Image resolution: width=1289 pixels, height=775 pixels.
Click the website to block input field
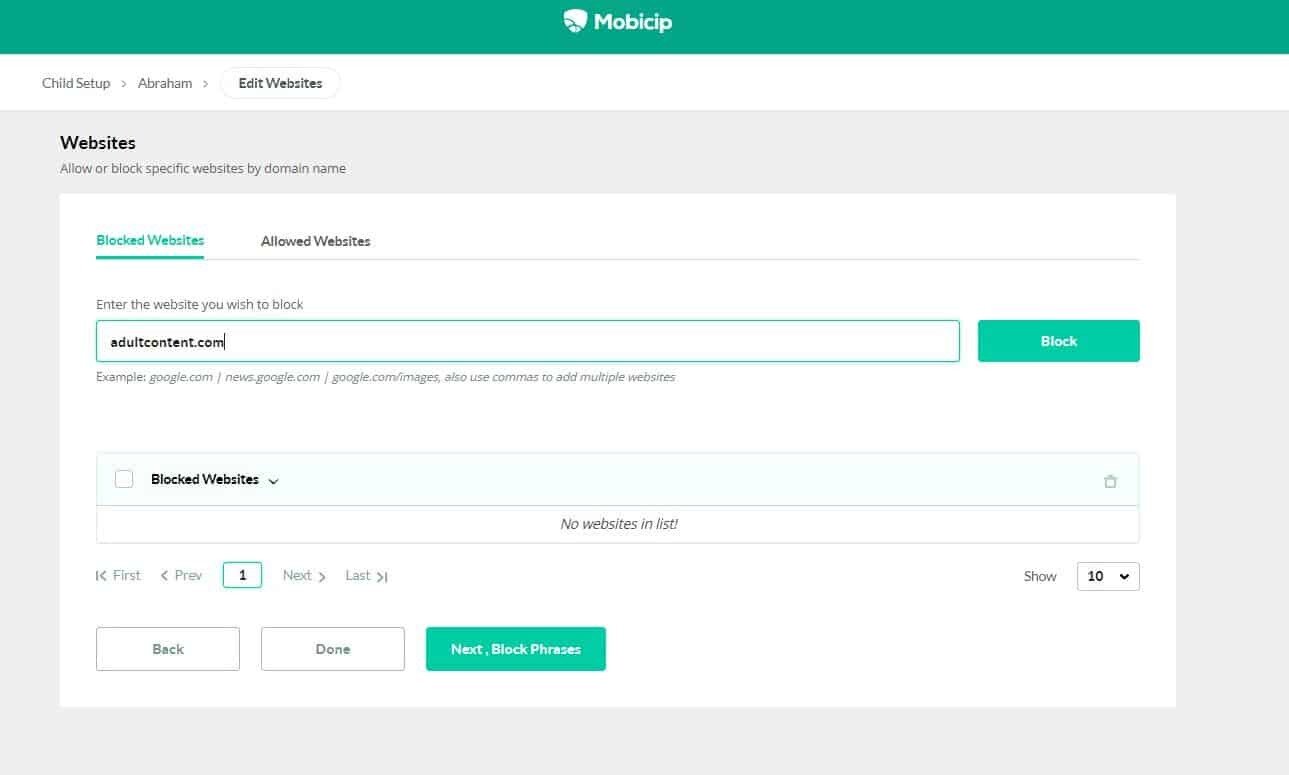point(527,341)
